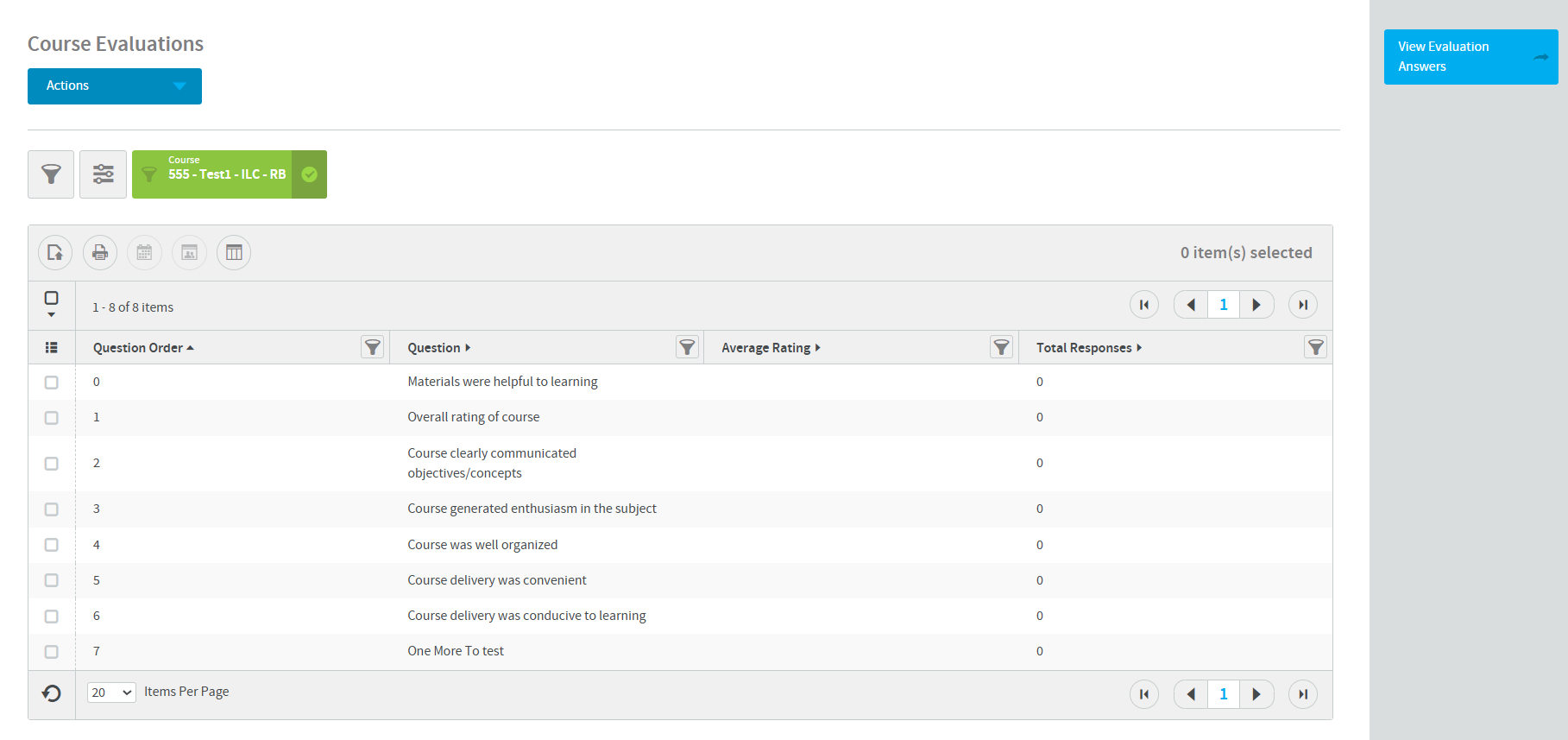Go to last page in bottom pager
Screen dimensions: 1568x740
1303,694
